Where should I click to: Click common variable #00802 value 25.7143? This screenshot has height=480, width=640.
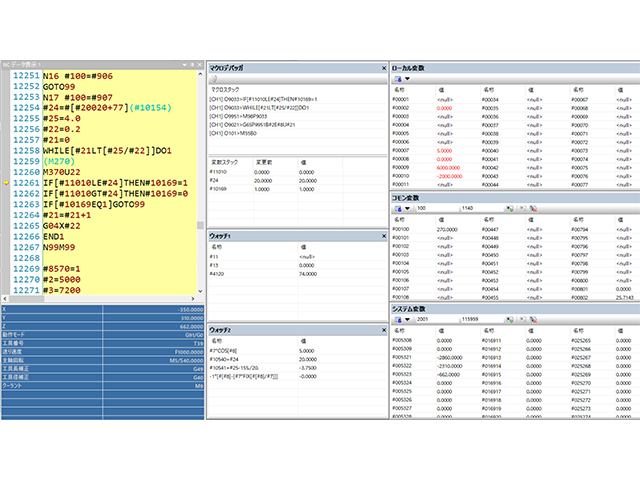624,298
